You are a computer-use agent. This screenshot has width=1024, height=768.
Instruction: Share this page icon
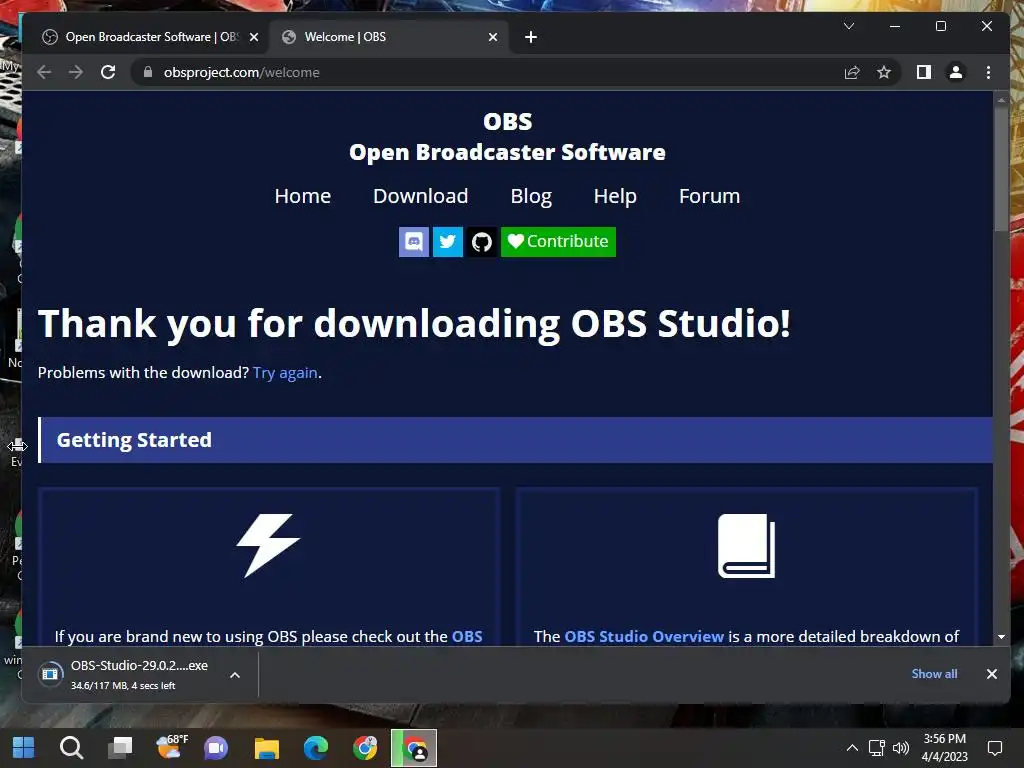(x=852, y=72)
